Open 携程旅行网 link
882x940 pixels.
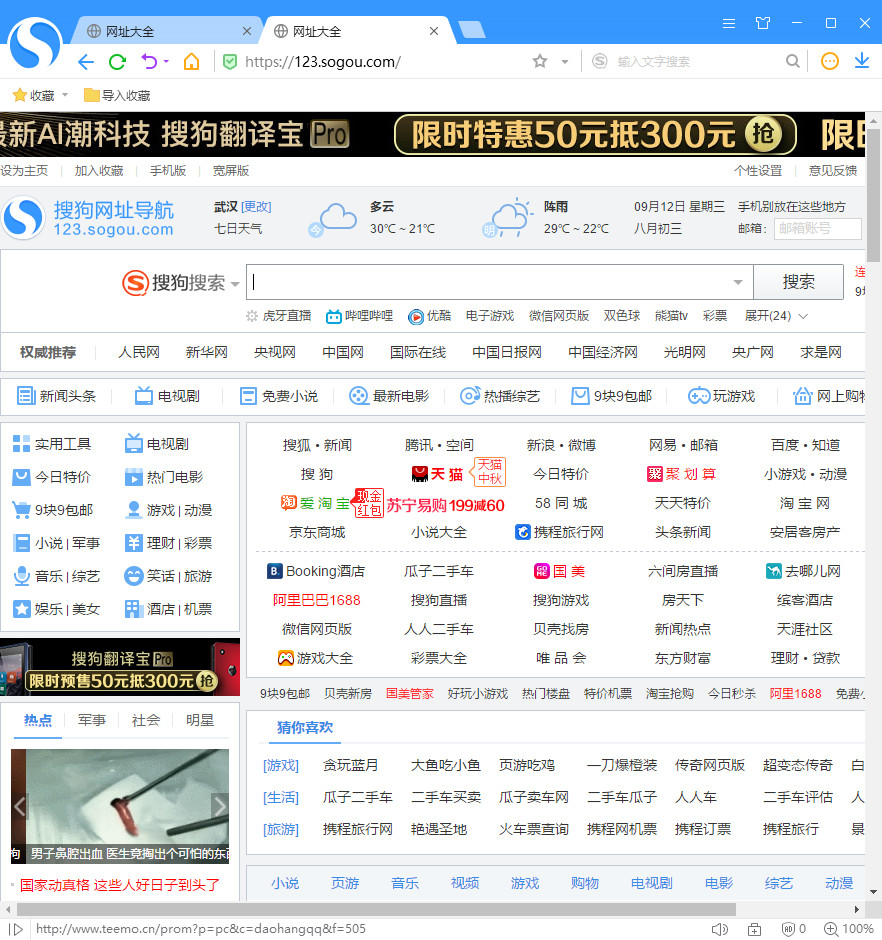559,532
